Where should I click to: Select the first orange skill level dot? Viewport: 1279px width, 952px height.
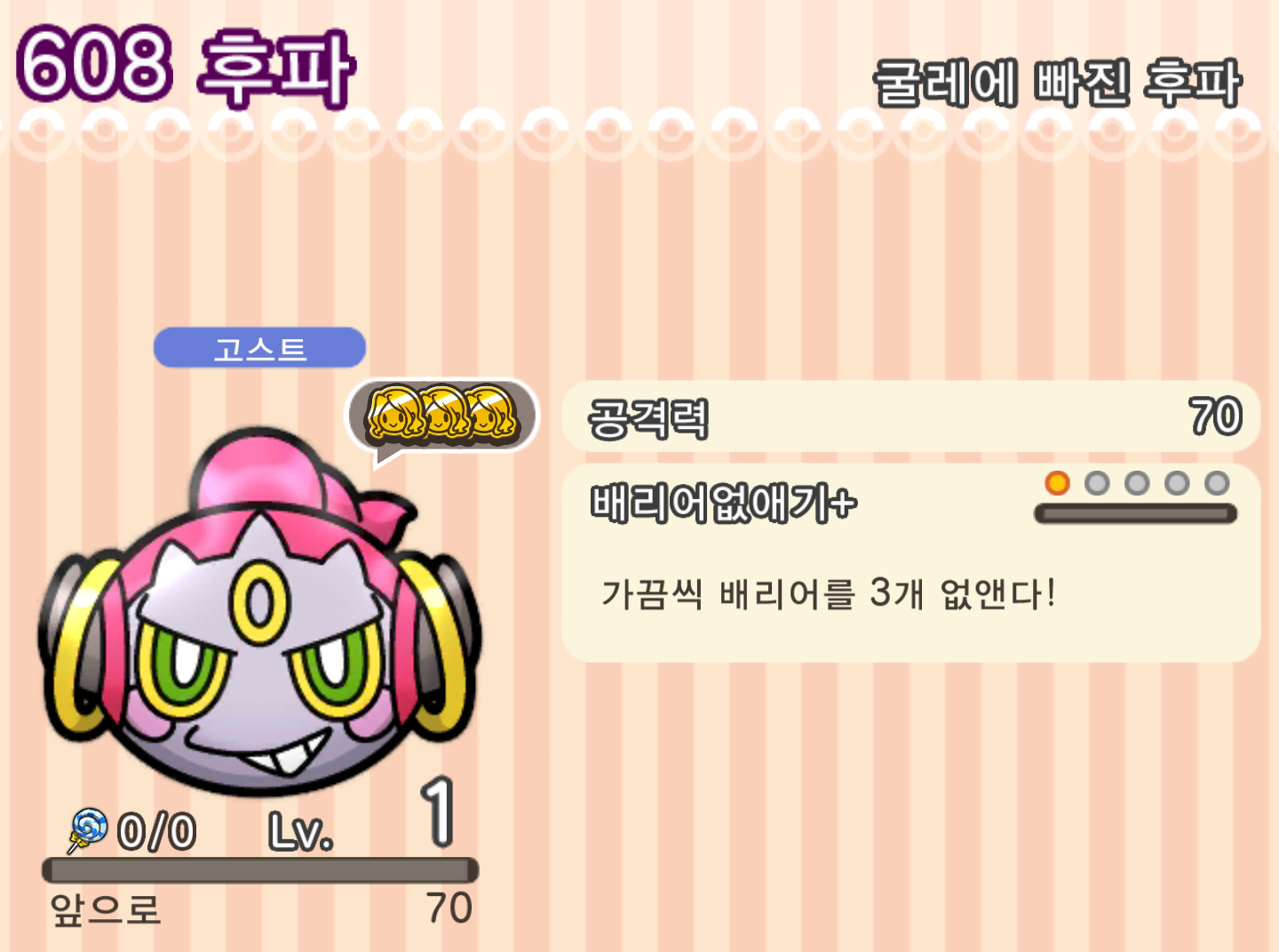point(1057,483)
